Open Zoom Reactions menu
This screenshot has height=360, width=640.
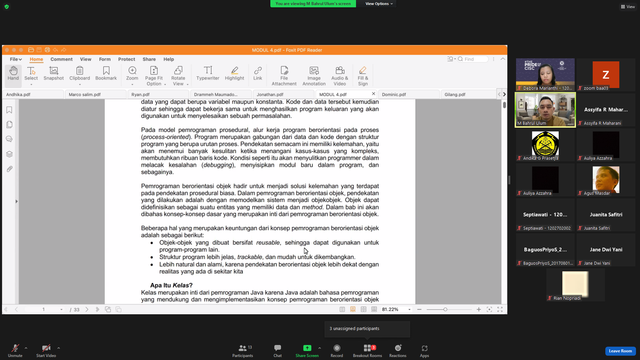point(398,351)
